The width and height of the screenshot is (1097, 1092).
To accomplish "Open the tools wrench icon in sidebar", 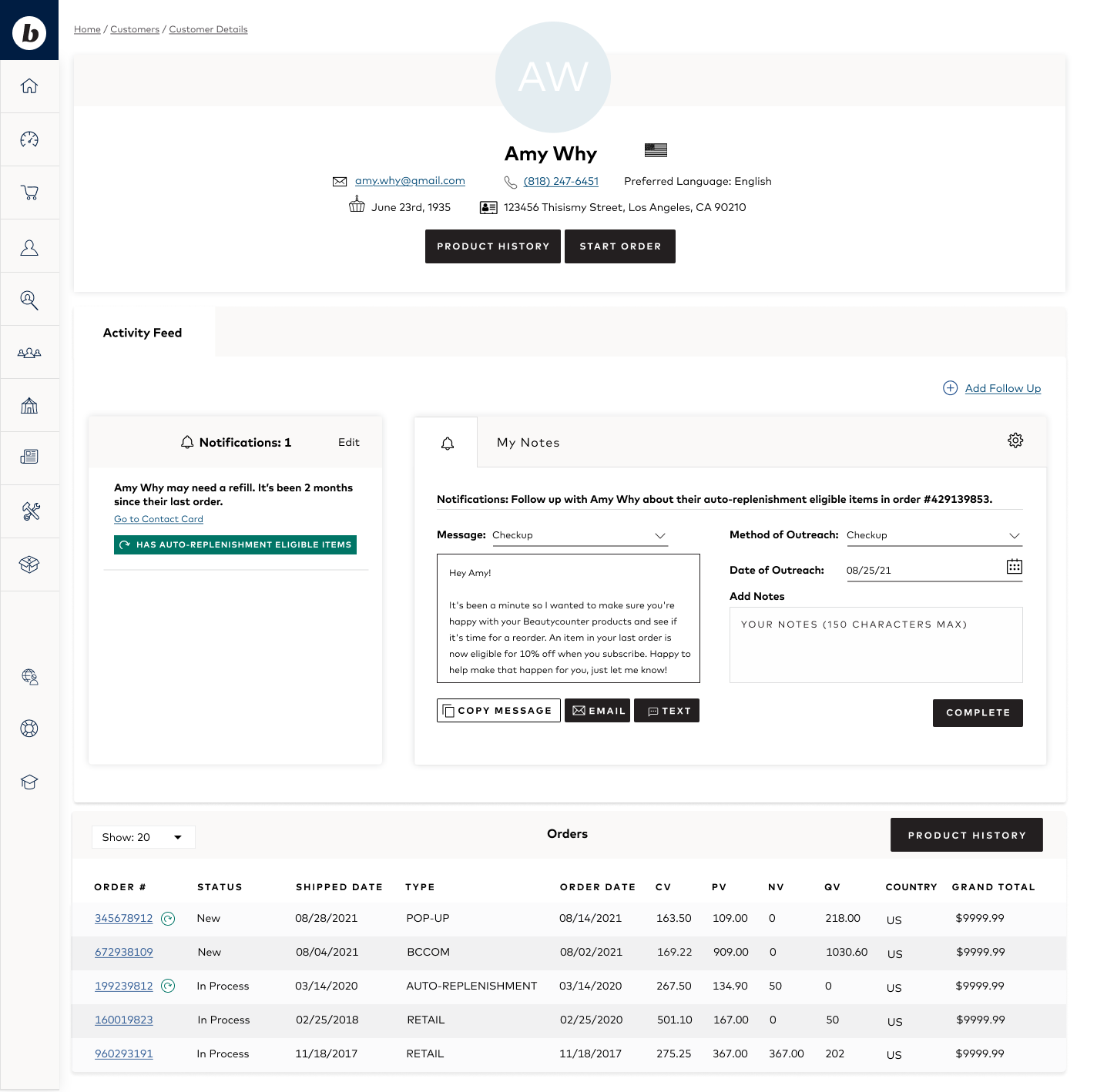I will (31, 511).
